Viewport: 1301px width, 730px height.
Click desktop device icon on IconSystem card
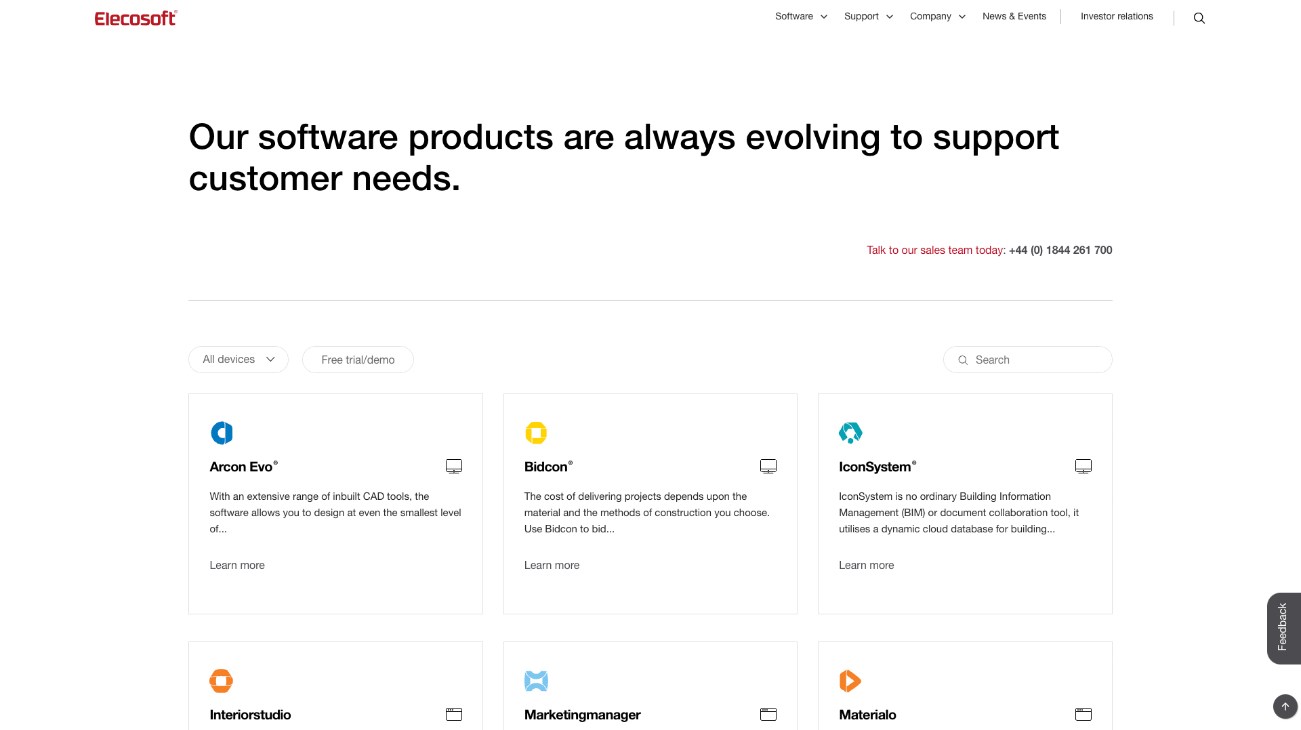tap(1083, 467)
